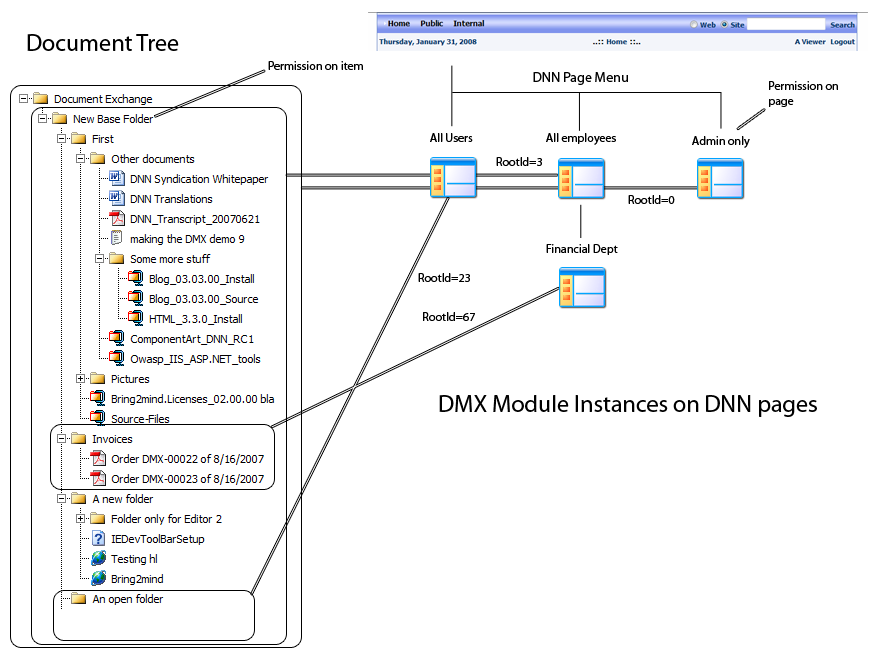Select Order DMX-00022 of 8/16/2007 item
This screenshot has height=660, width=882.
(187, 459)
